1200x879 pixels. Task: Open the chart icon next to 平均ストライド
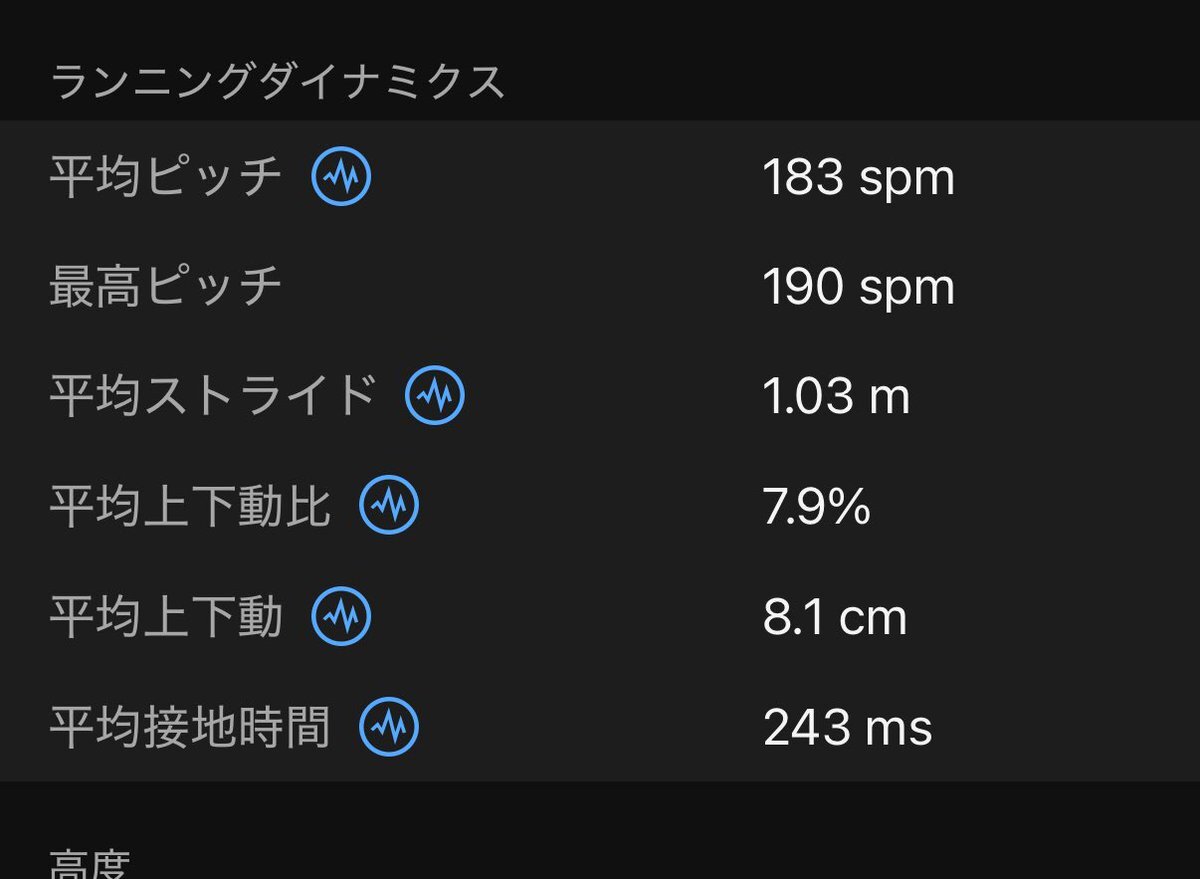coord(435,395)
